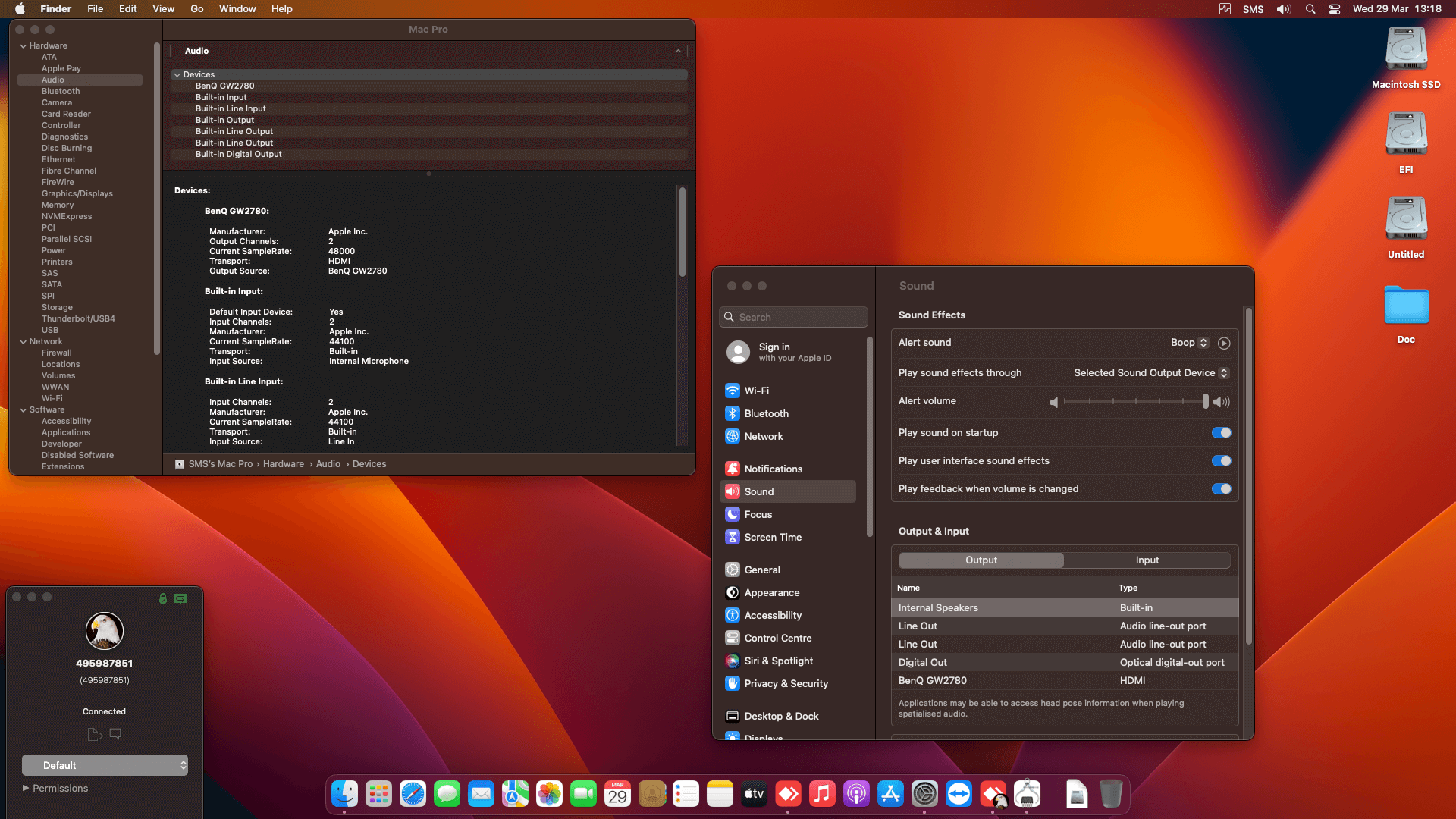Open the EFI volume on the desktop
This screenshot has width=1456, height=819.
[1406, 143]
